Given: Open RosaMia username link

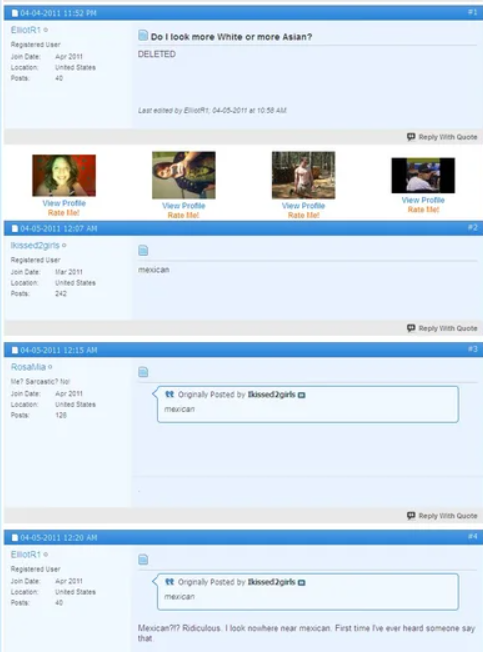Looking at the screenshot, I should [x=28, y=367].
